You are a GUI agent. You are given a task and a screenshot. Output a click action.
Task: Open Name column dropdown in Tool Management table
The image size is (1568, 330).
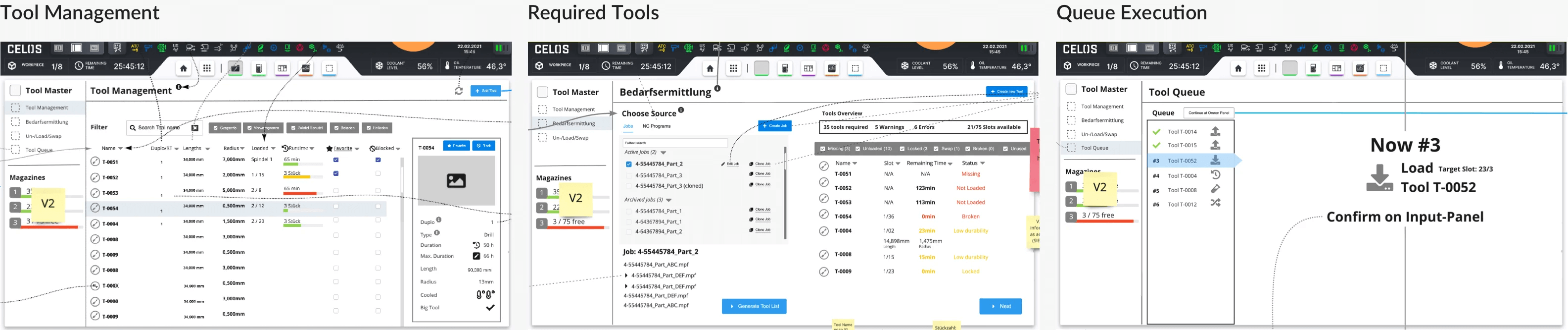(121, 149)
